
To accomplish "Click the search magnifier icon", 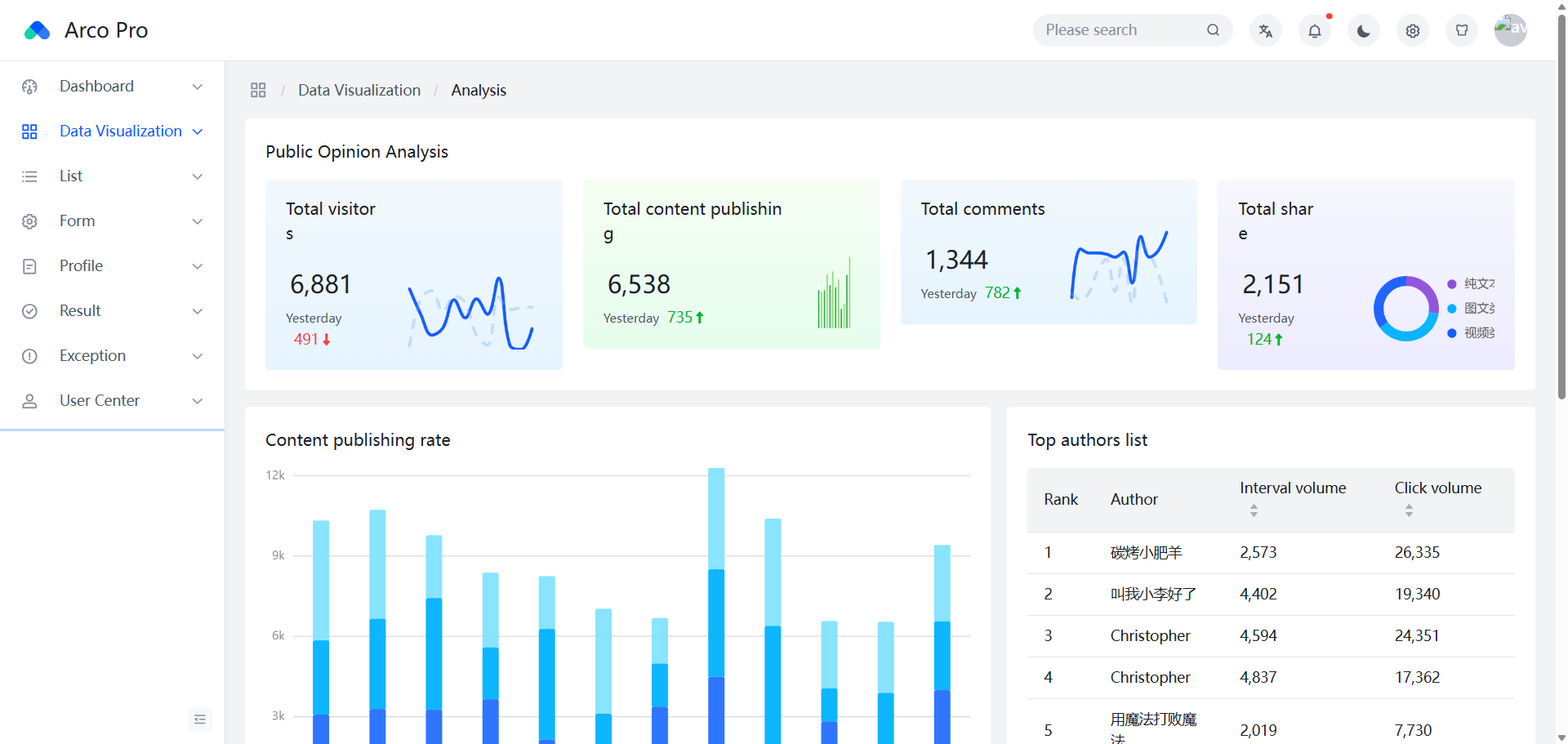I will (x=1213, y=30).
